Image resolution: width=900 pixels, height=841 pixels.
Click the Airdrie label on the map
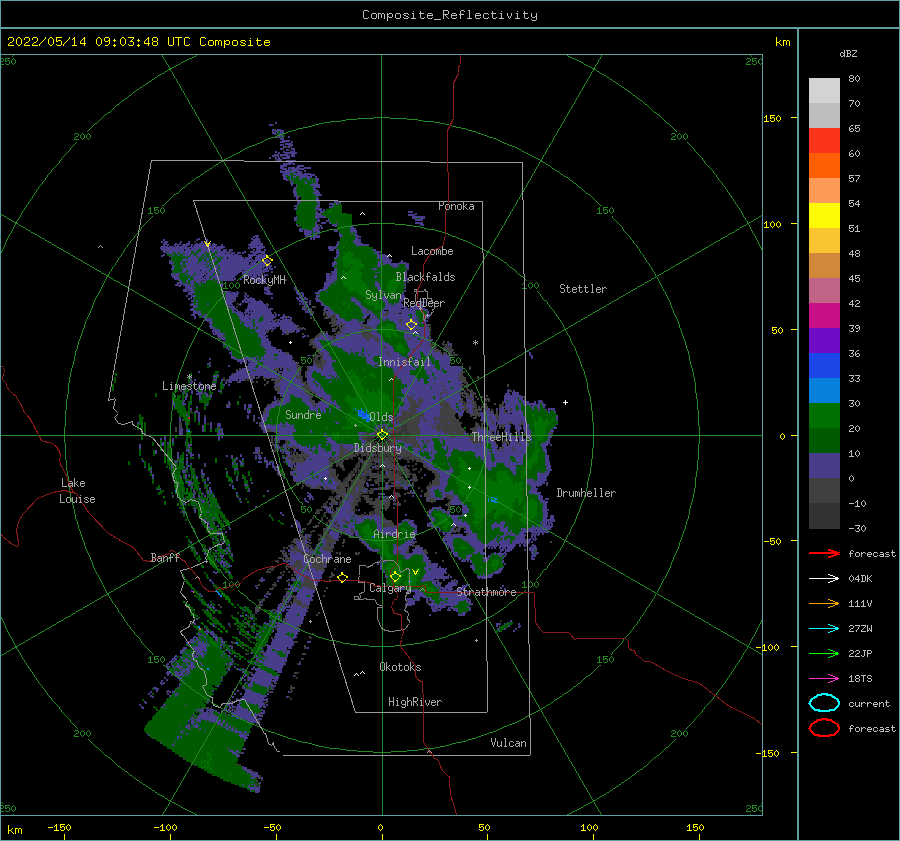coord(394,534)
